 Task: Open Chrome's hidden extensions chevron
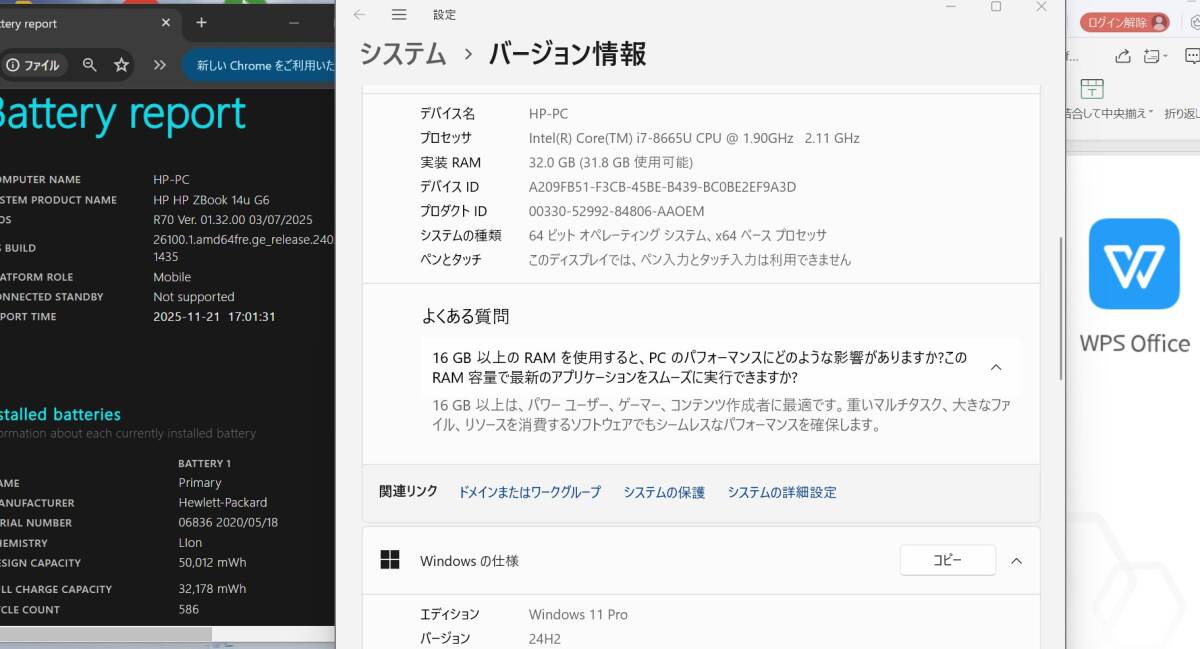click(x=160, y=65)
